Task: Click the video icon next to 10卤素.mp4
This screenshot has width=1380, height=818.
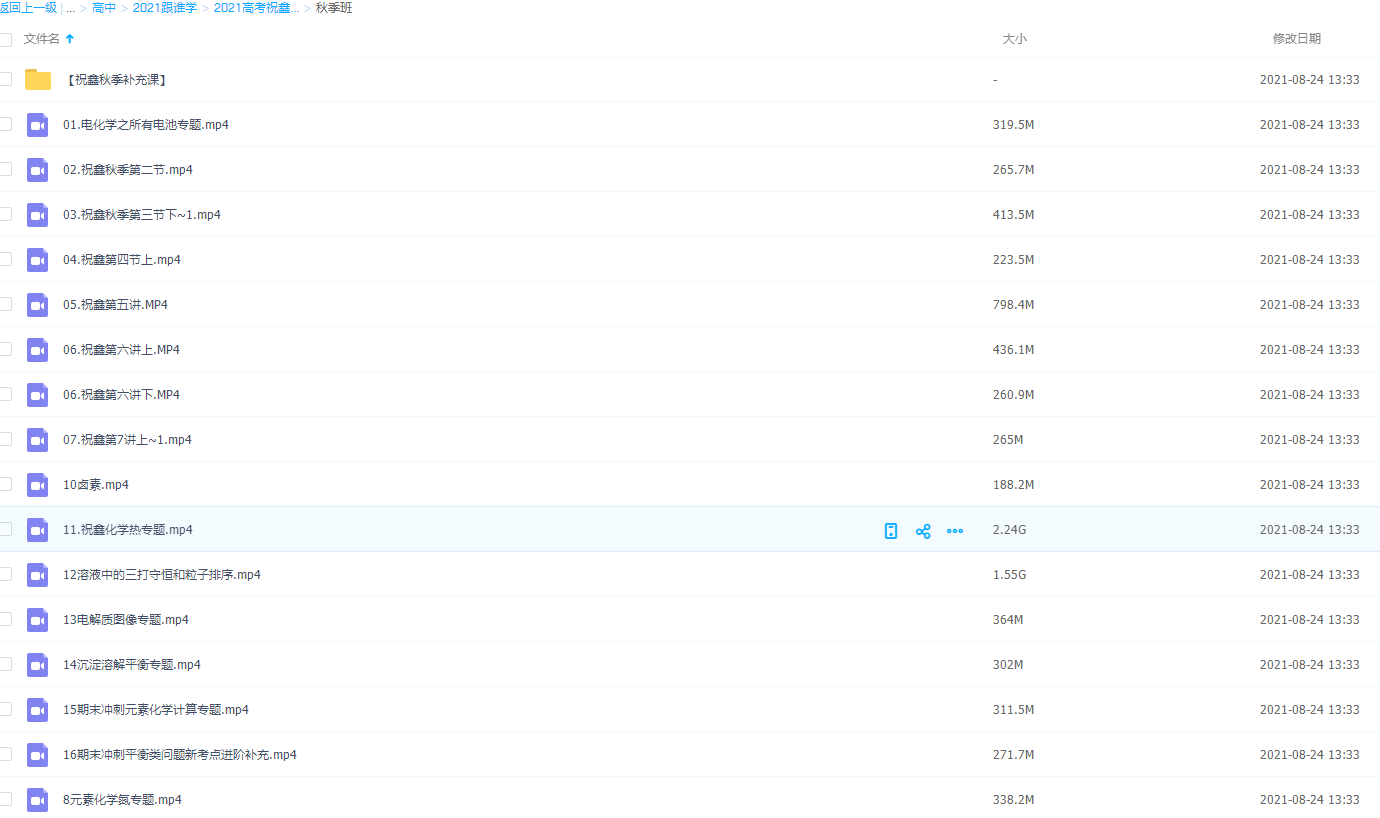Action: (38, 485)
